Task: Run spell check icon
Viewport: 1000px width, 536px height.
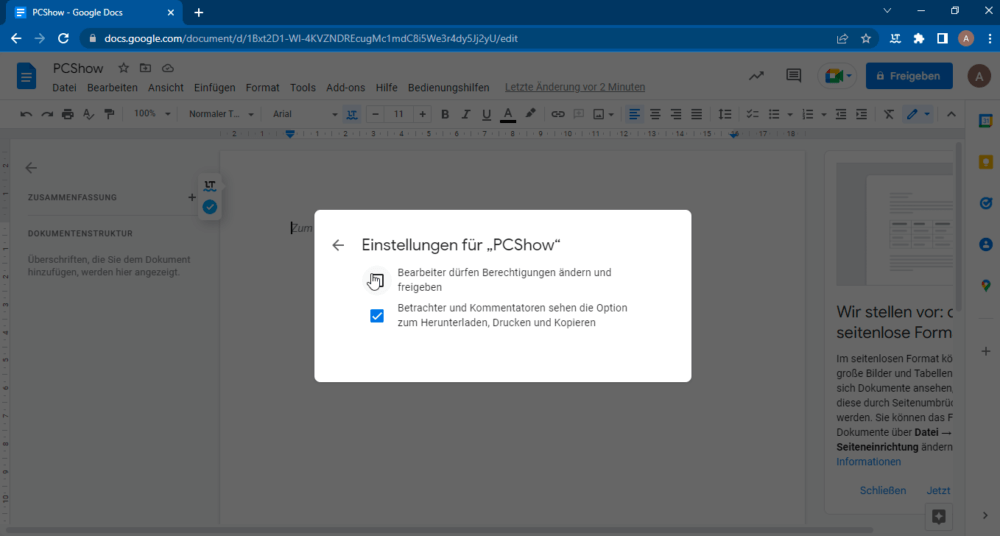Action: coord(89,114)
